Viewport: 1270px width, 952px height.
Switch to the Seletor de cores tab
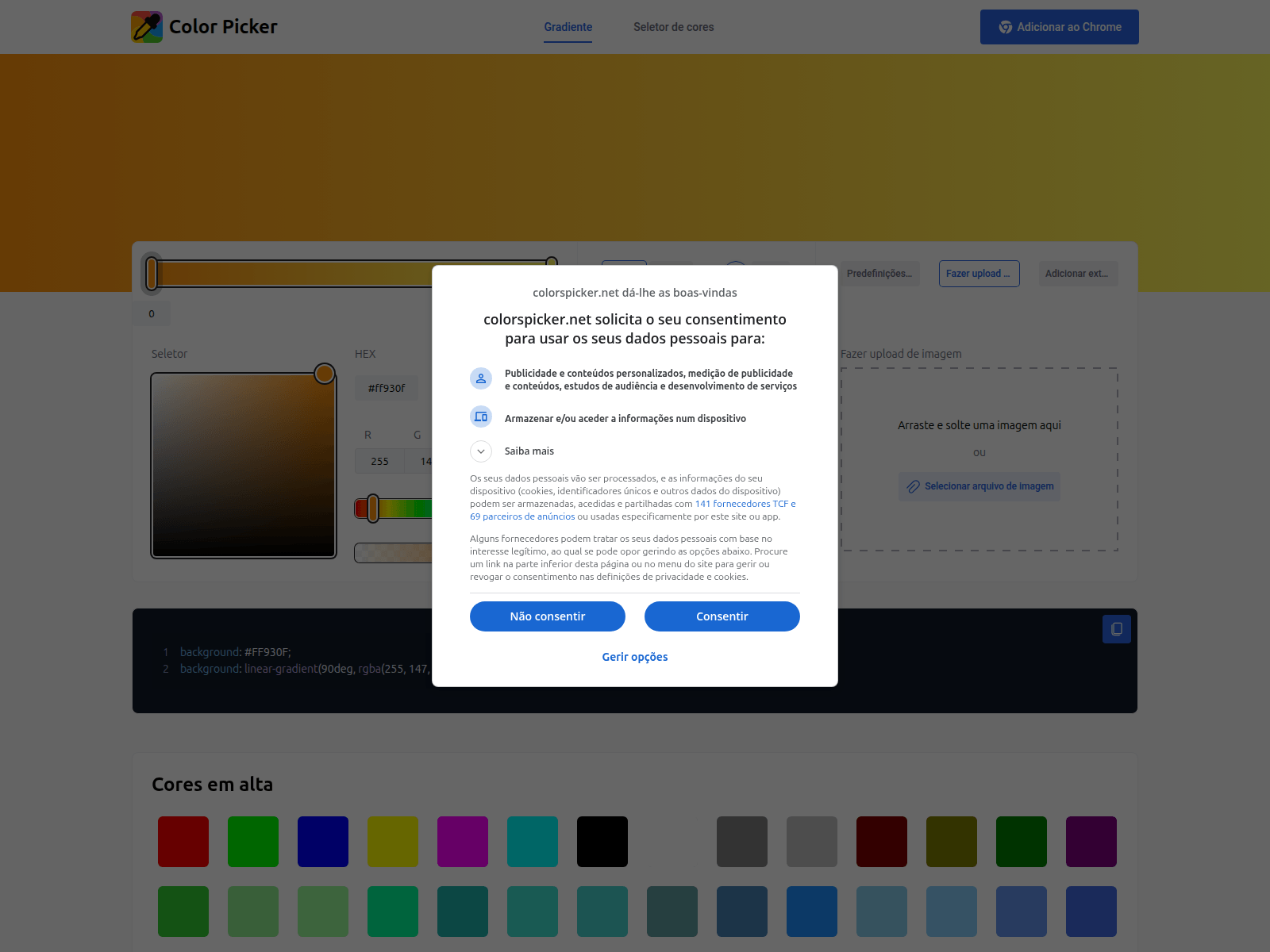tap(673, 26)
